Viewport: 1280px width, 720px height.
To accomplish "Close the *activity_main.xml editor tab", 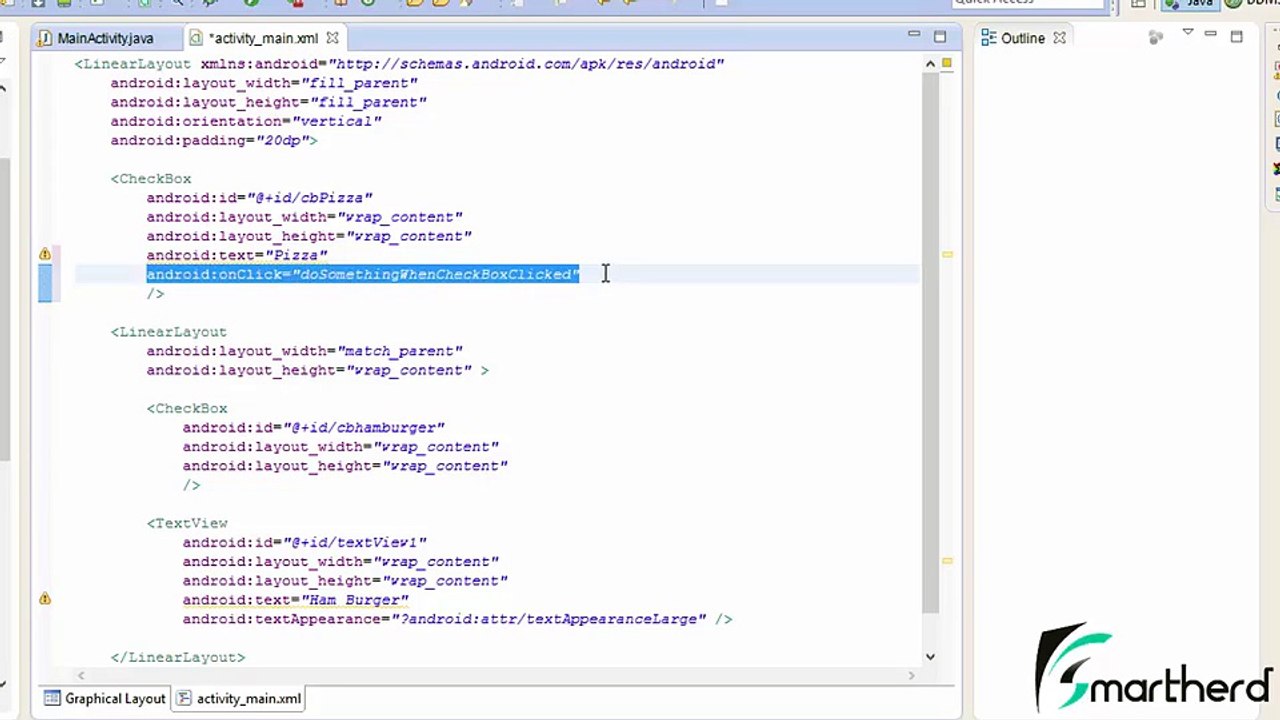I will [332, 38].
